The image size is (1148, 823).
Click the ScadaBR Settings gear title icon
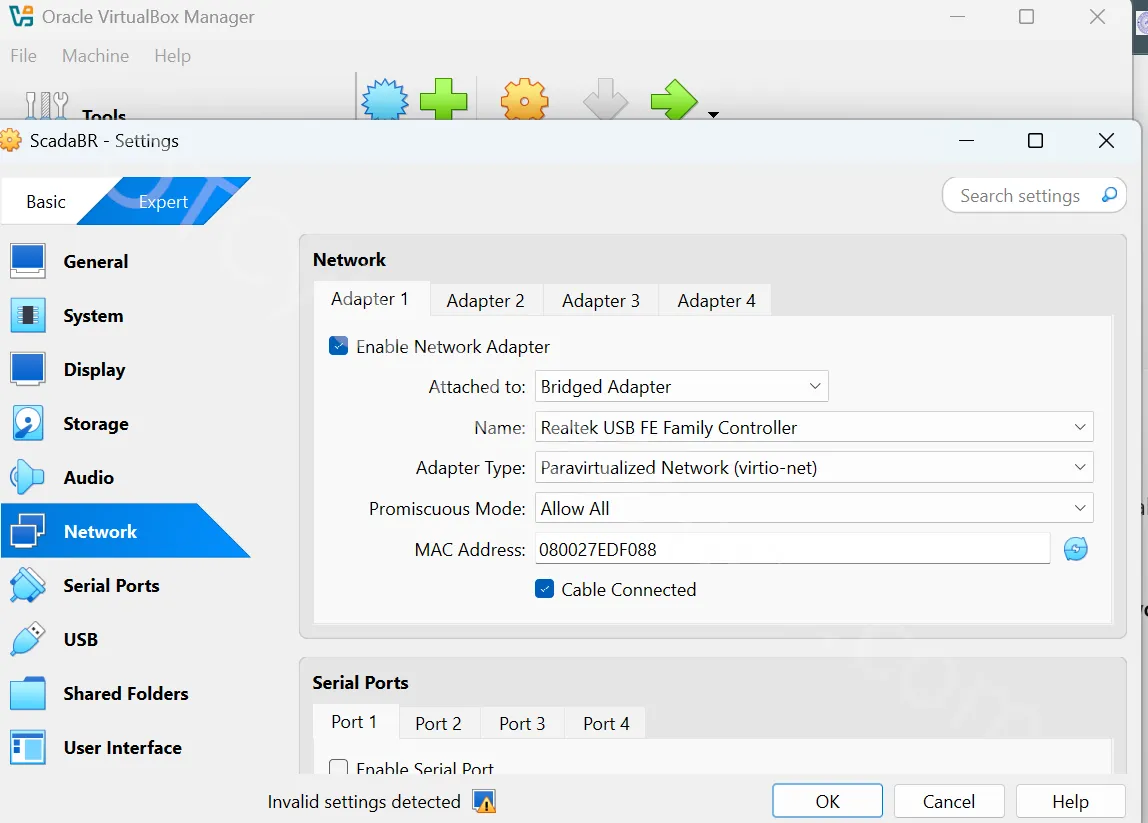click(x=11, y=140)
